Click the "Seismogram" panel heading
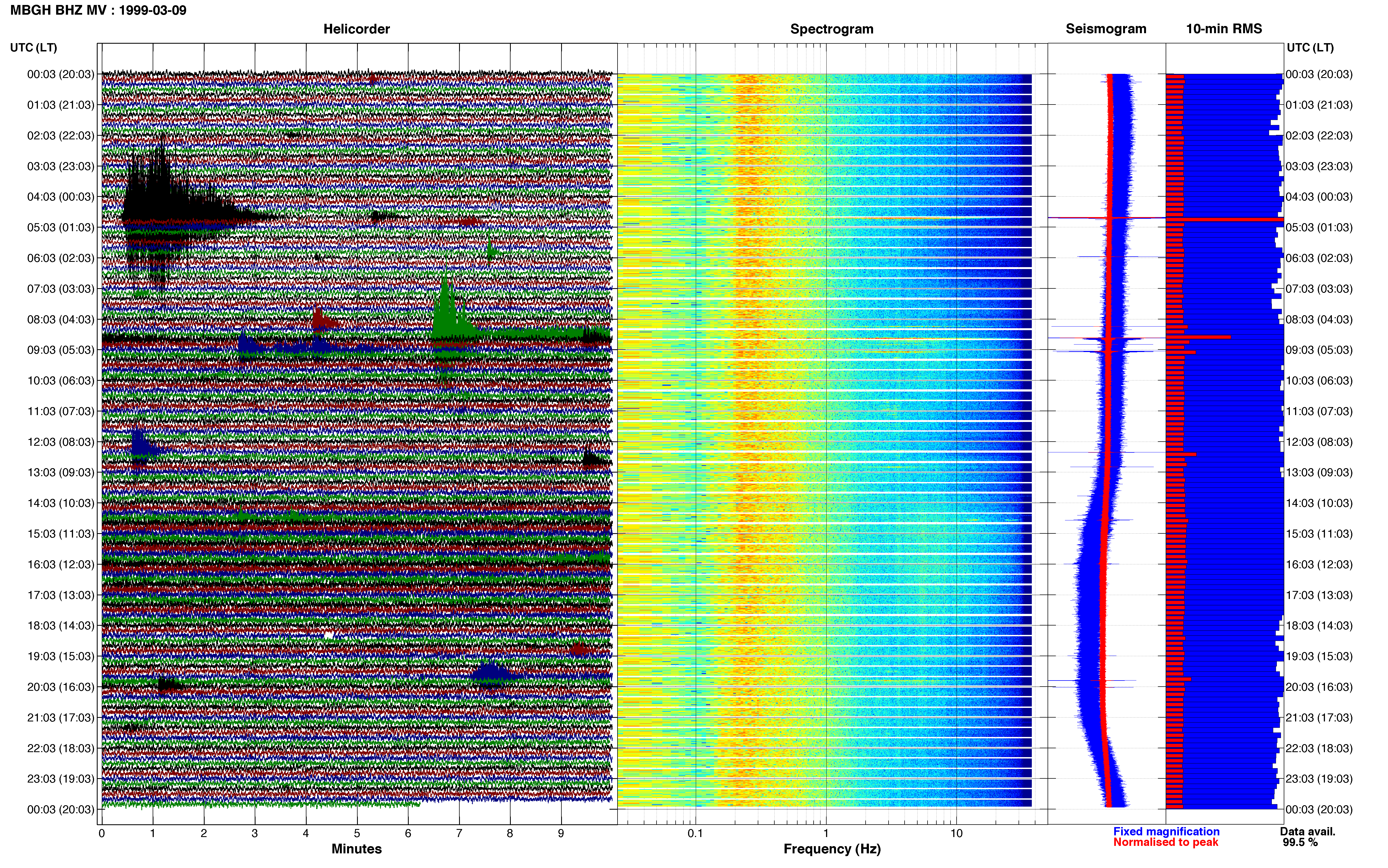The width and height of the screenshot is (1388, 868). pos(1106,29)
